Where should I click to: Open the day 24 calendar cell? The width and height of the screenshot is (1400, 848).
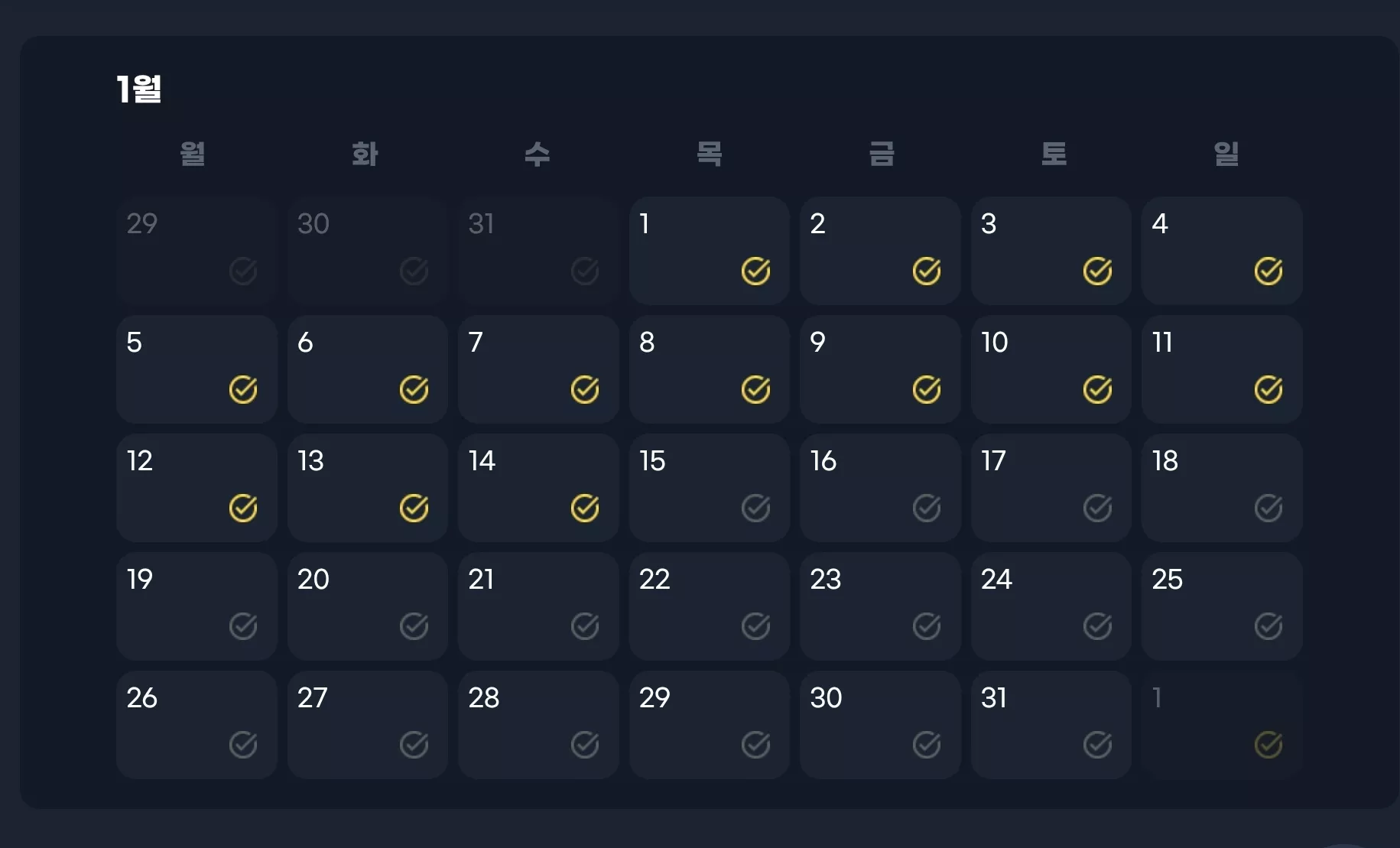pos(1051,606)
